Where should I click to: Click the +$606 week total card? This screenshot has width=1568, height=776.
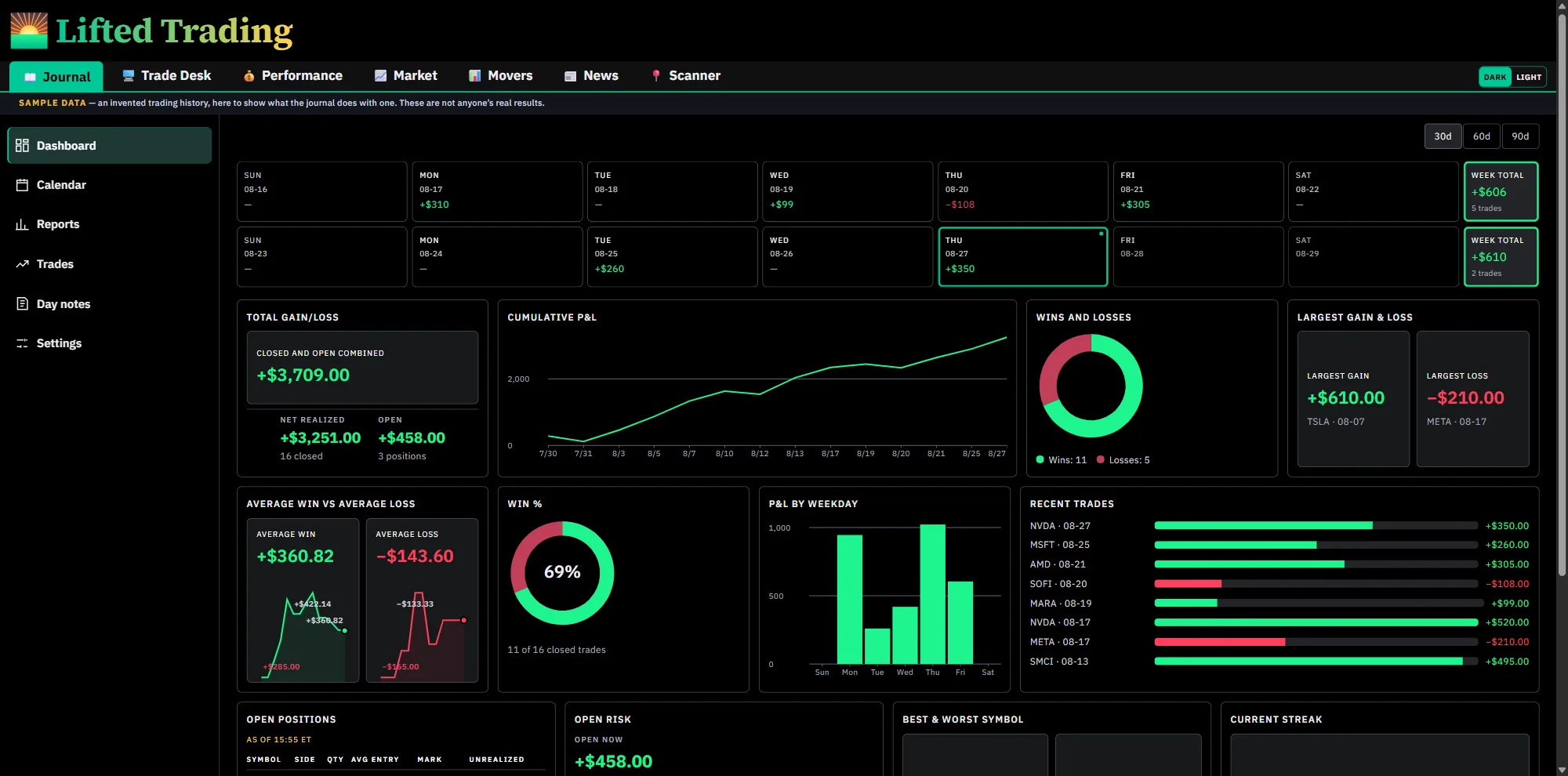point(1501,191)
